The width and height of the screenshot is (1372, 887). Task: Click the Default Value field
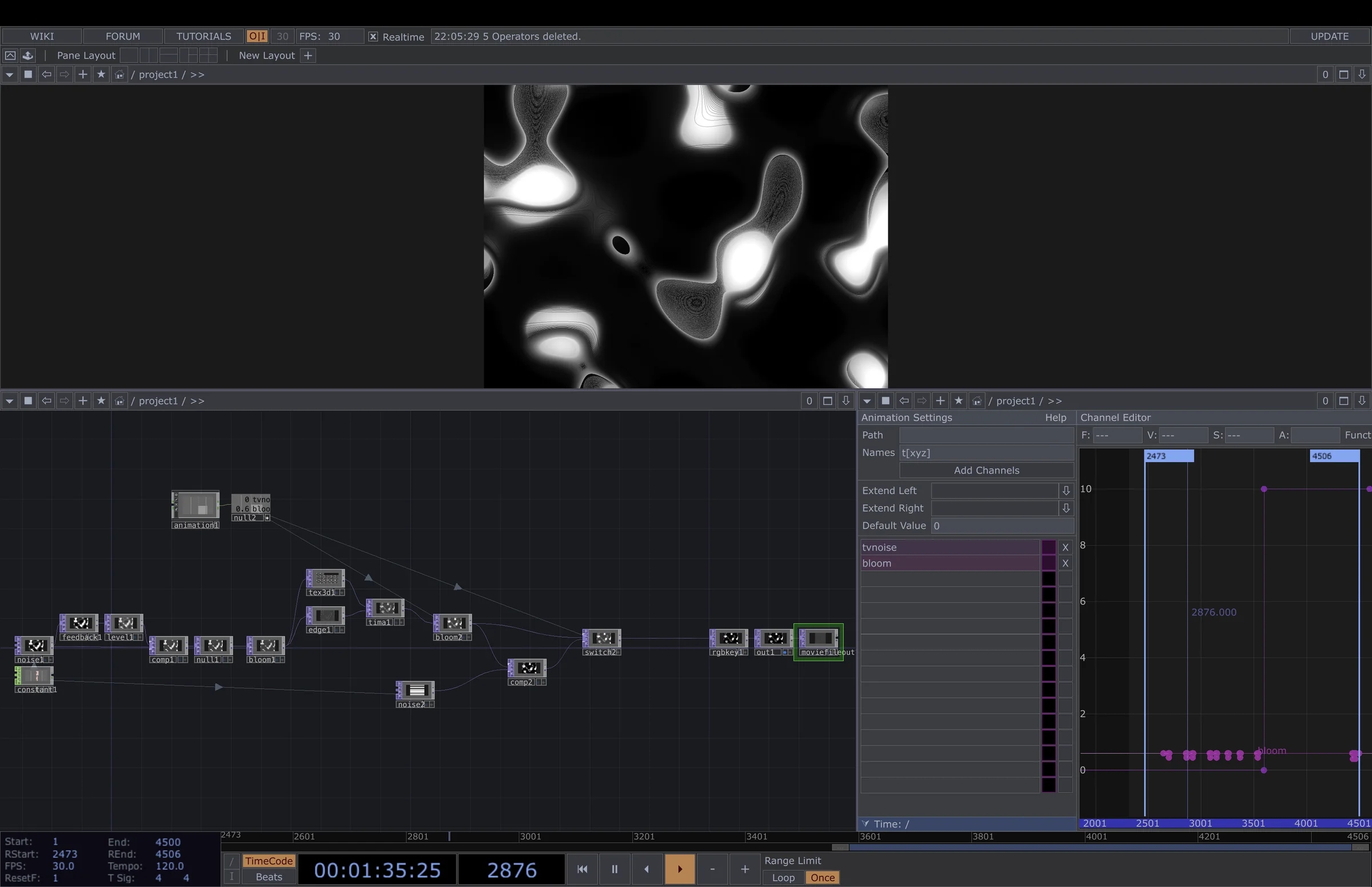(x=1002, y=526)
